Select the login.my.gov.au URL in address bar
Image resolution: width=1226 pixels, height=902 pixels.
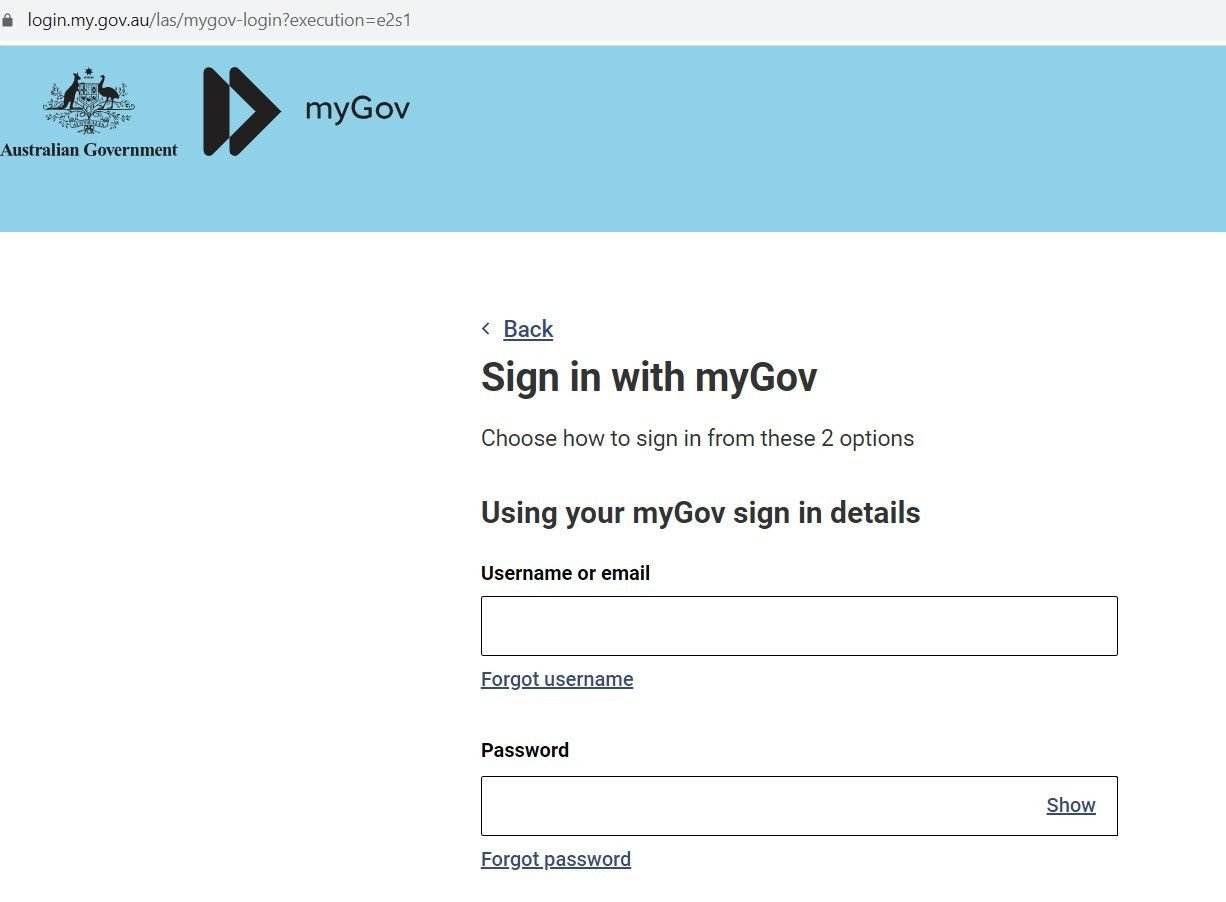[x=219, y=20]
